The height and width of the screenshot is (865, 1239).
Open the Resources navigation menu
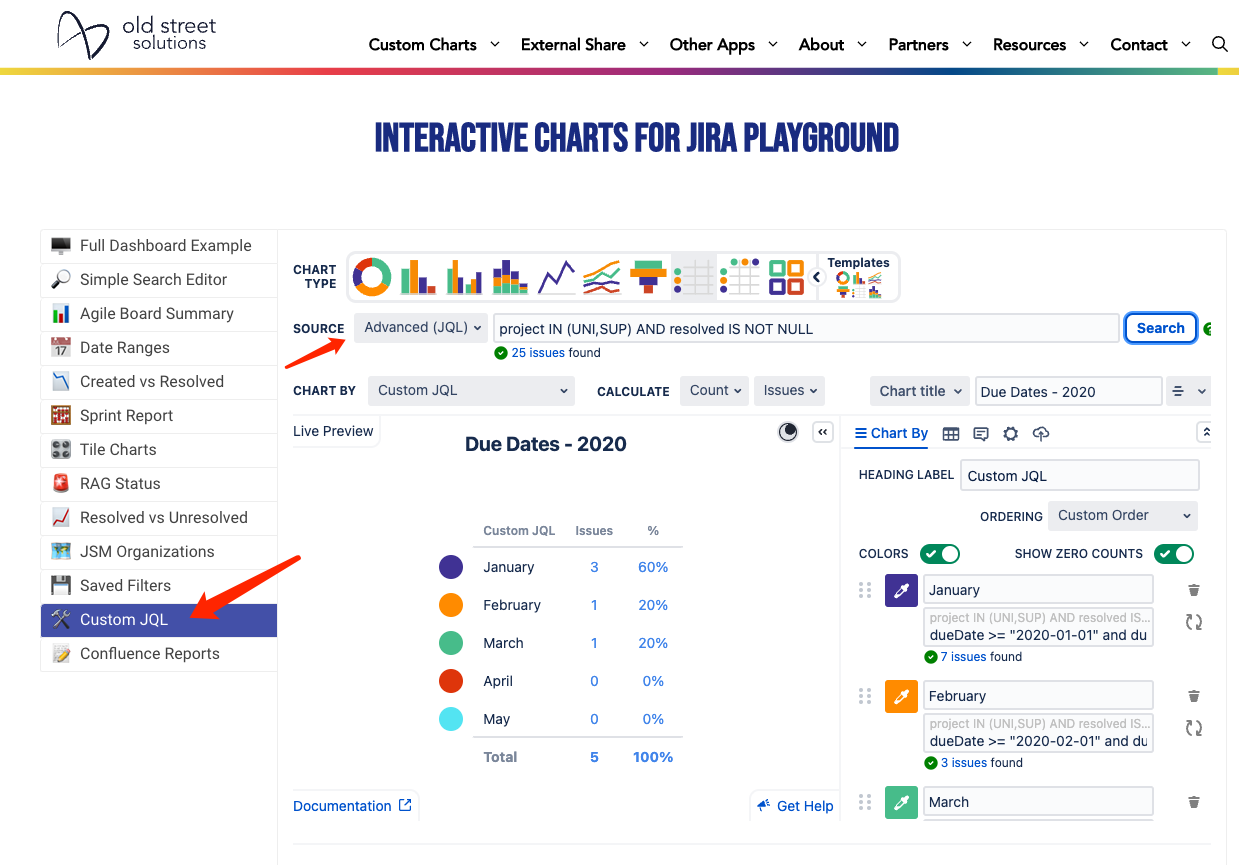point(1042,44)
